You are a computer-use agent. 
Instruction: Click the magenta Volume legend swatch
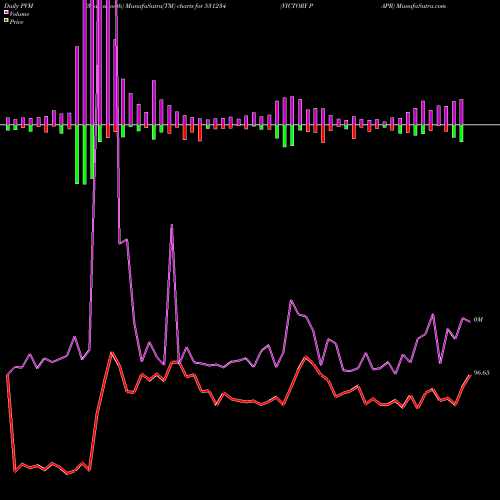click(6, 13)
